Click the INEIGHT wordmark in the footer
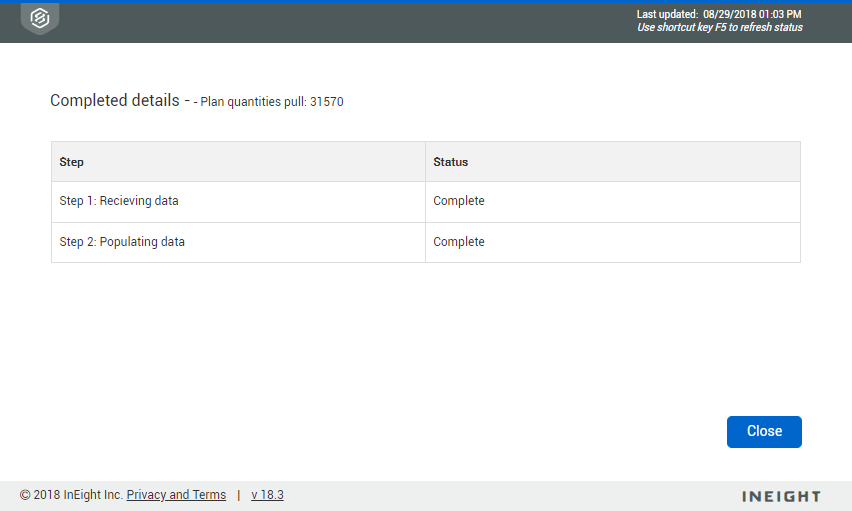Viewport: 852px width, 511px height. click(x=781, y=496)
